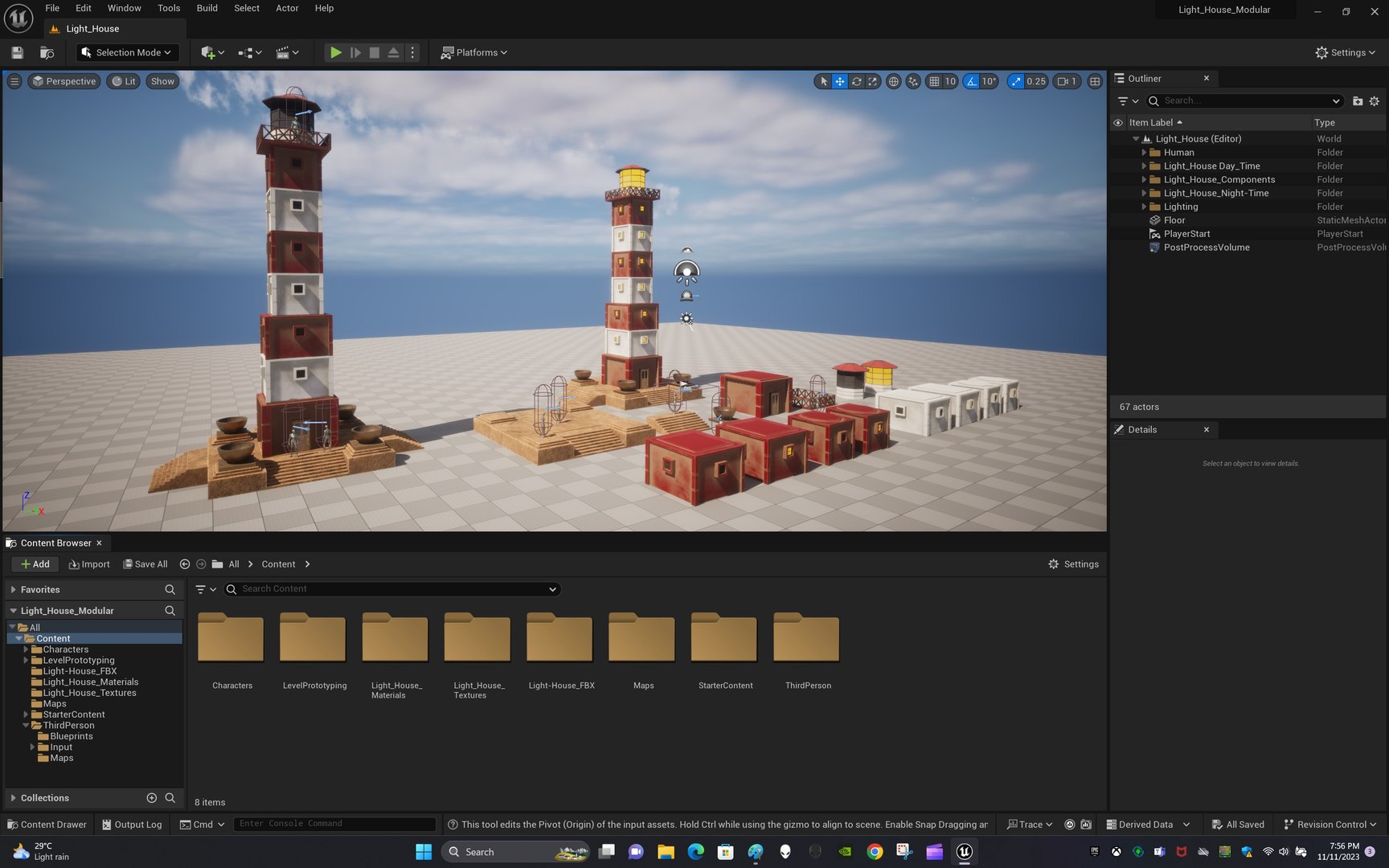Viewport: 1389px width, 868px height.
Task: Open Outliner settings gear
Action: point(1375,101)
